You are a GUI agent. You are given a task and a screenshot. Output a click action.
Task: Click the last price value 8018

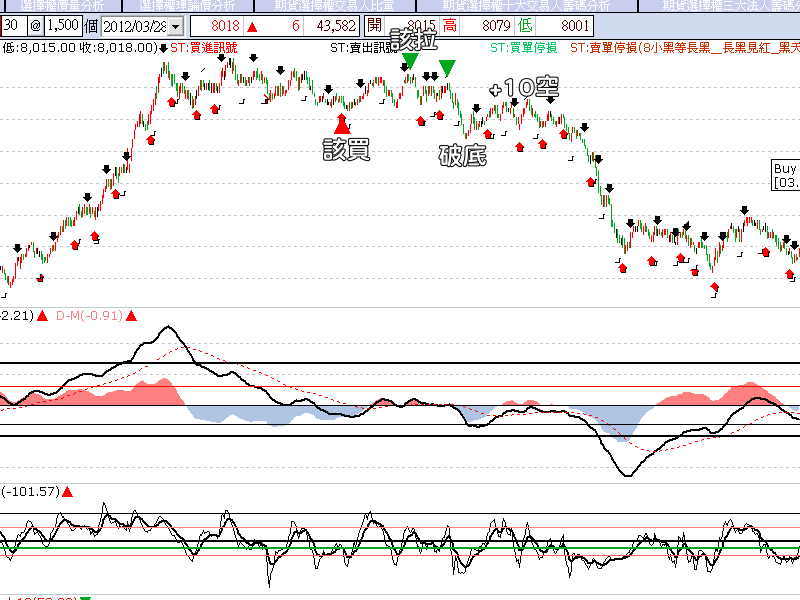[225, 26]
